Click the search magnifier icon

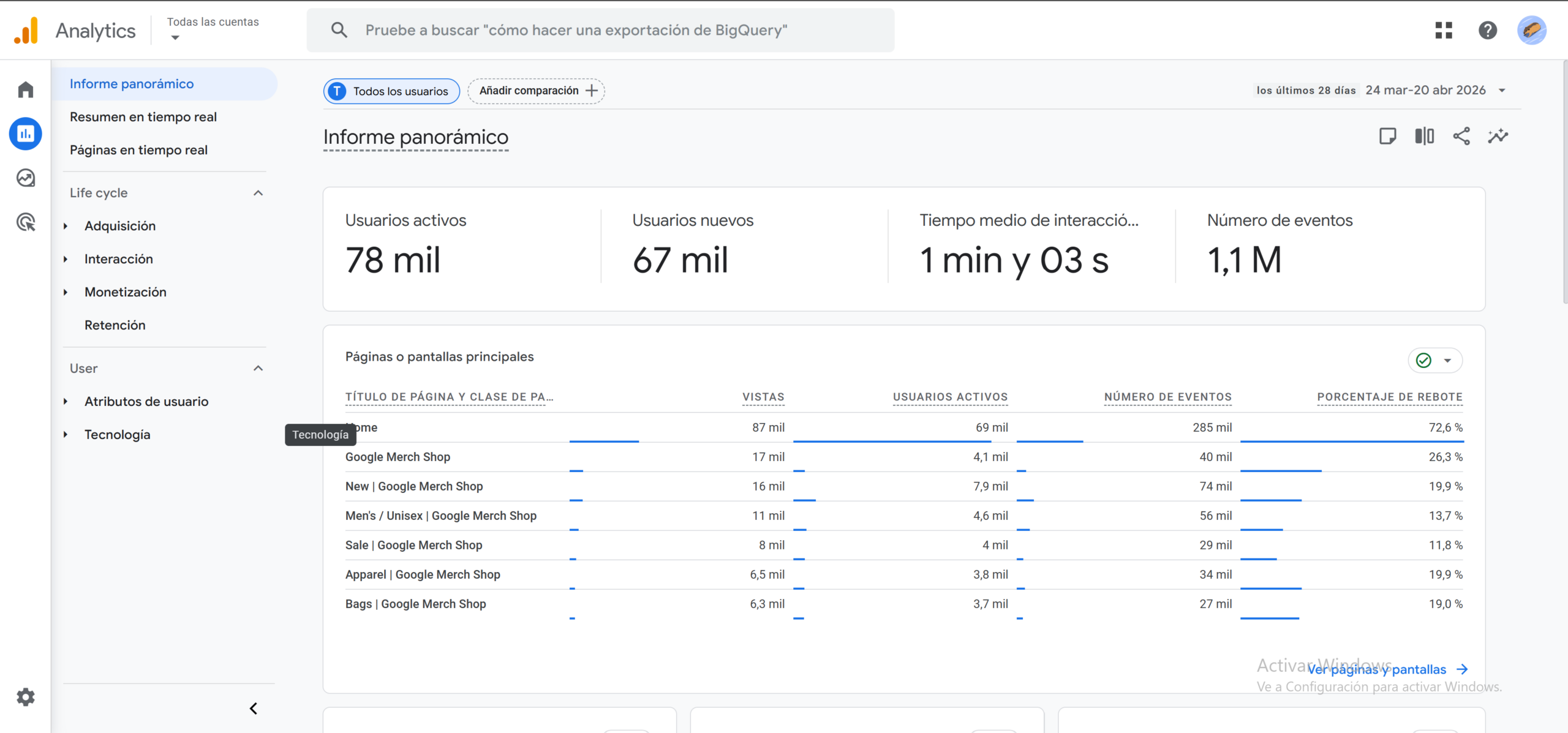339,30
